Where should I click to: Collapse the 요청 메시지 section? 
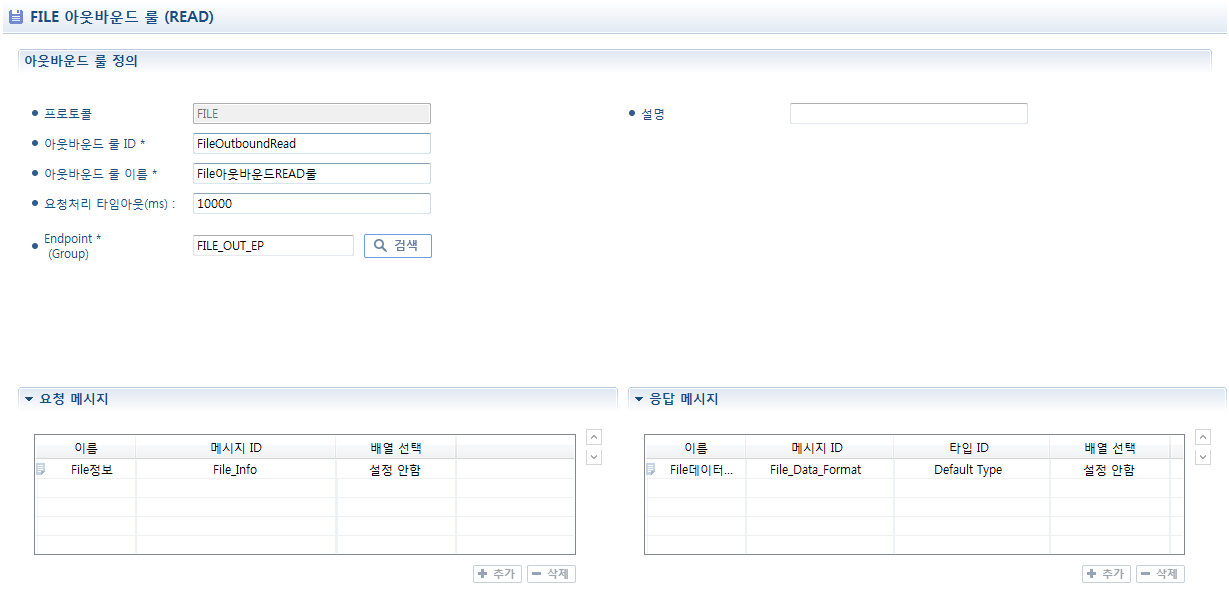(x=29, y=399)
